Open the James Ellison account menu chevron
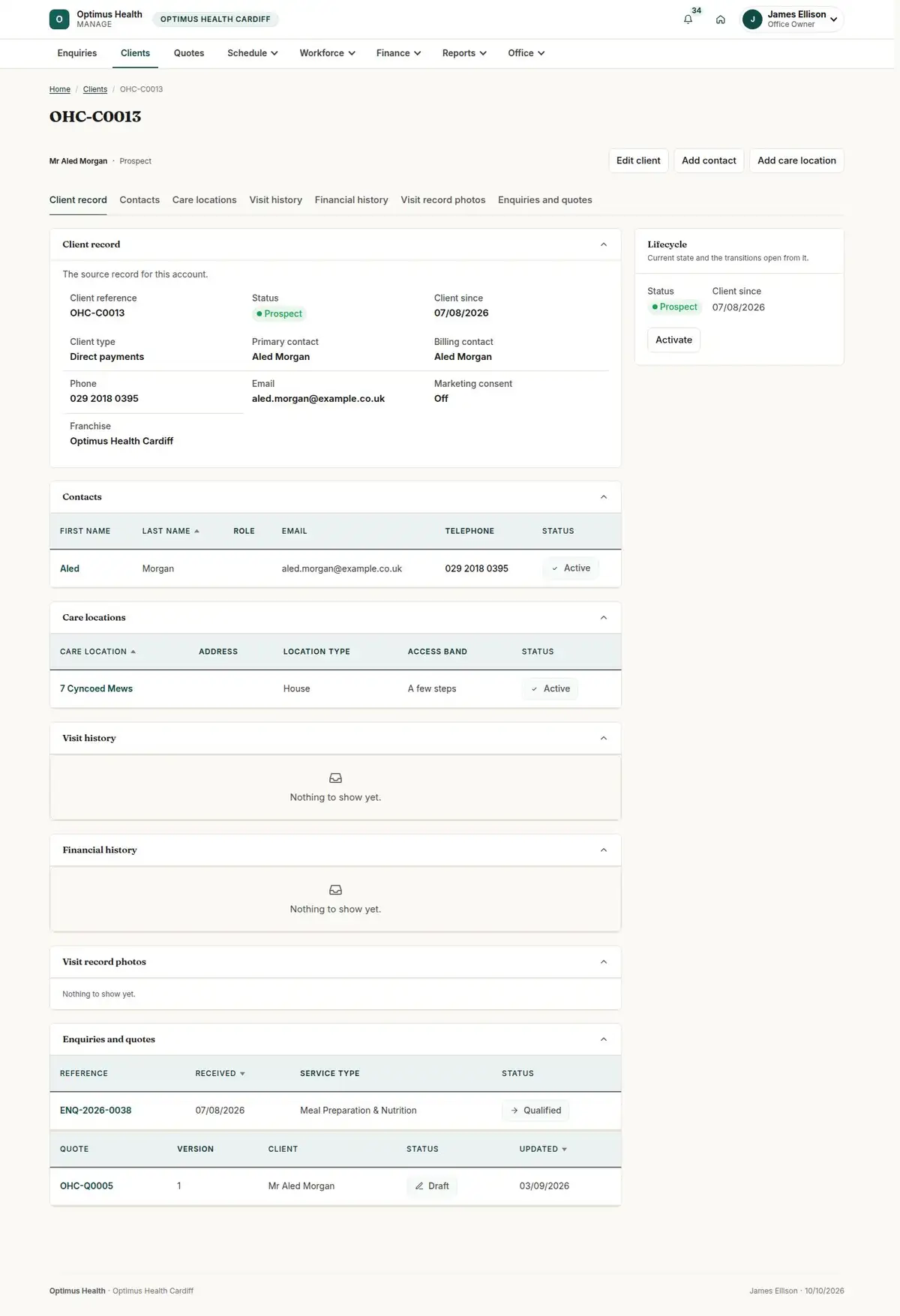 (833, 19)
